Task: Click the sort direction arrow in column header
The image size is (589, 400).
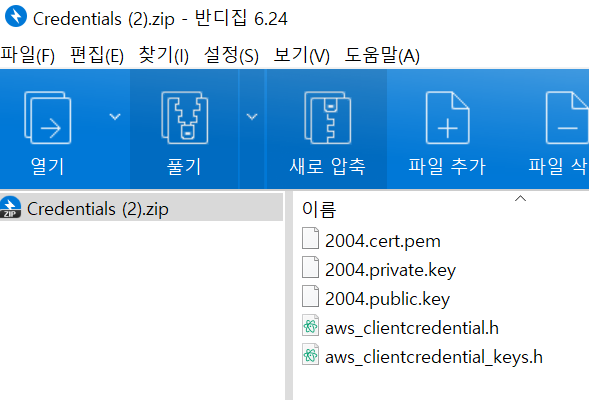Action: tap(520, 198)
